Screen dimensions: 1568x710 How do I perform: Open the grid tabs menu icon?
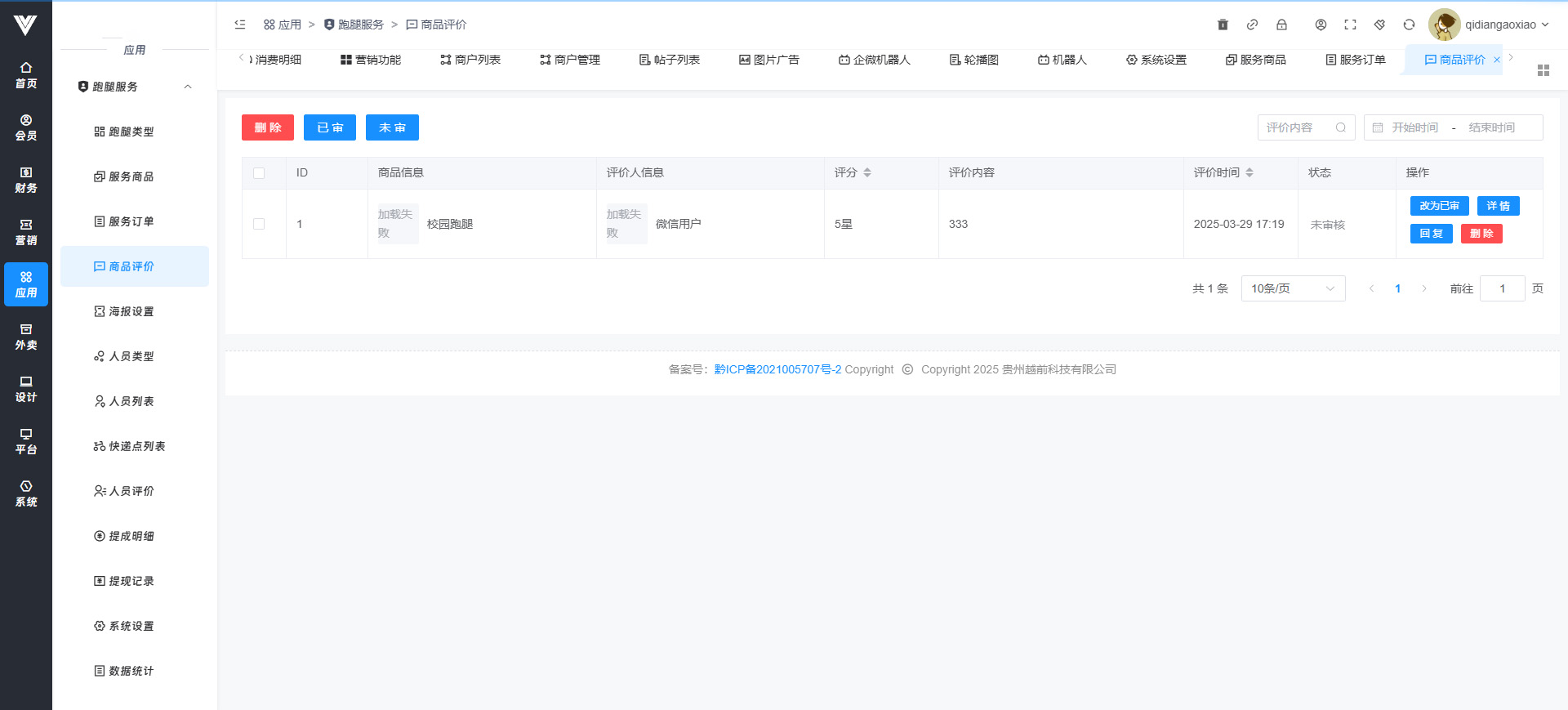1543,70
